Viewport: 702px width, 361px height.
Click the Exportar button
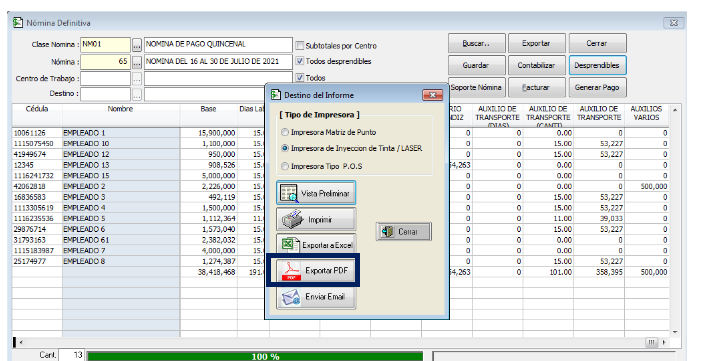click(x=536, y=43)
